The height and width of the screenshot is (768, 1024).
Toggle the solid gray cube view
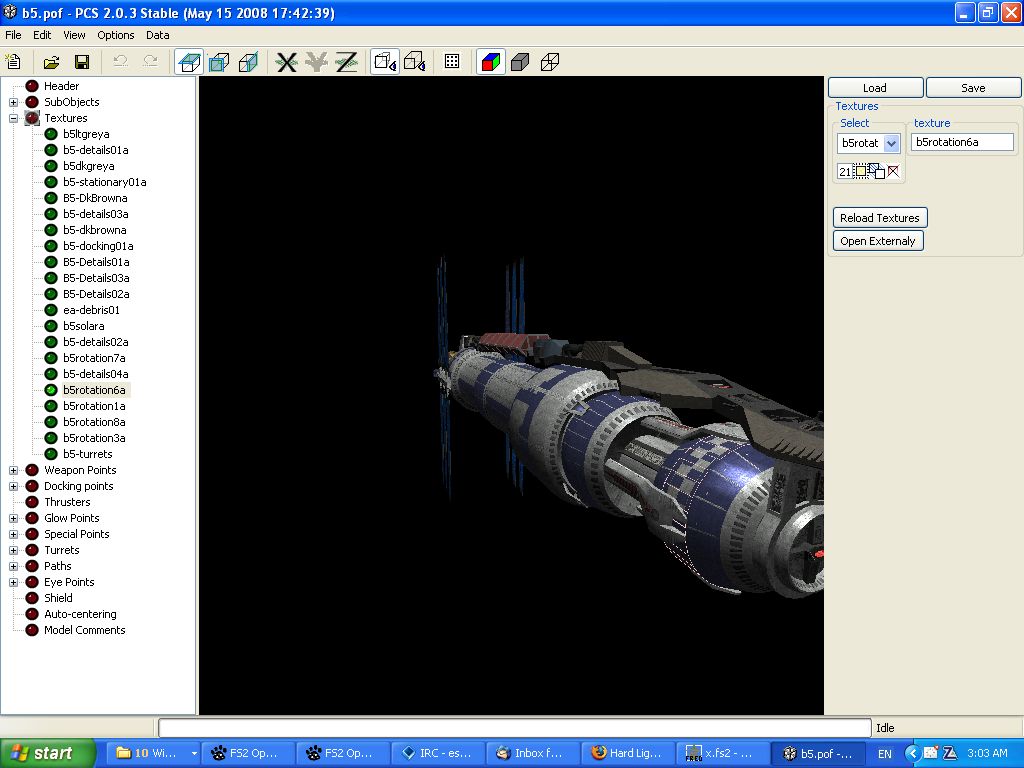pos(519,62)
